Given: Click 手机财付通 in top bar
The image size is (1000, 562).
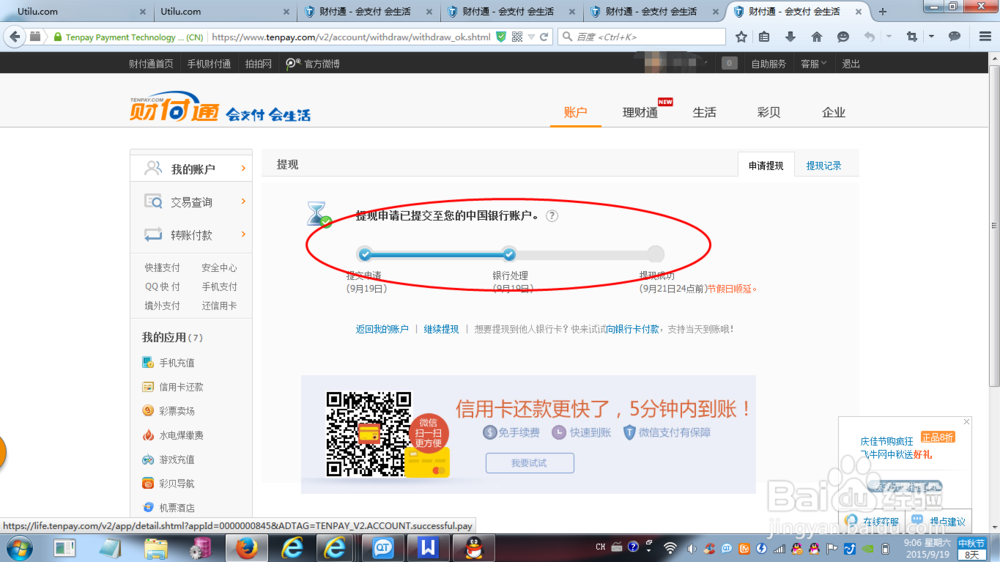Looking at the screenshot, I should click(209, 63).
